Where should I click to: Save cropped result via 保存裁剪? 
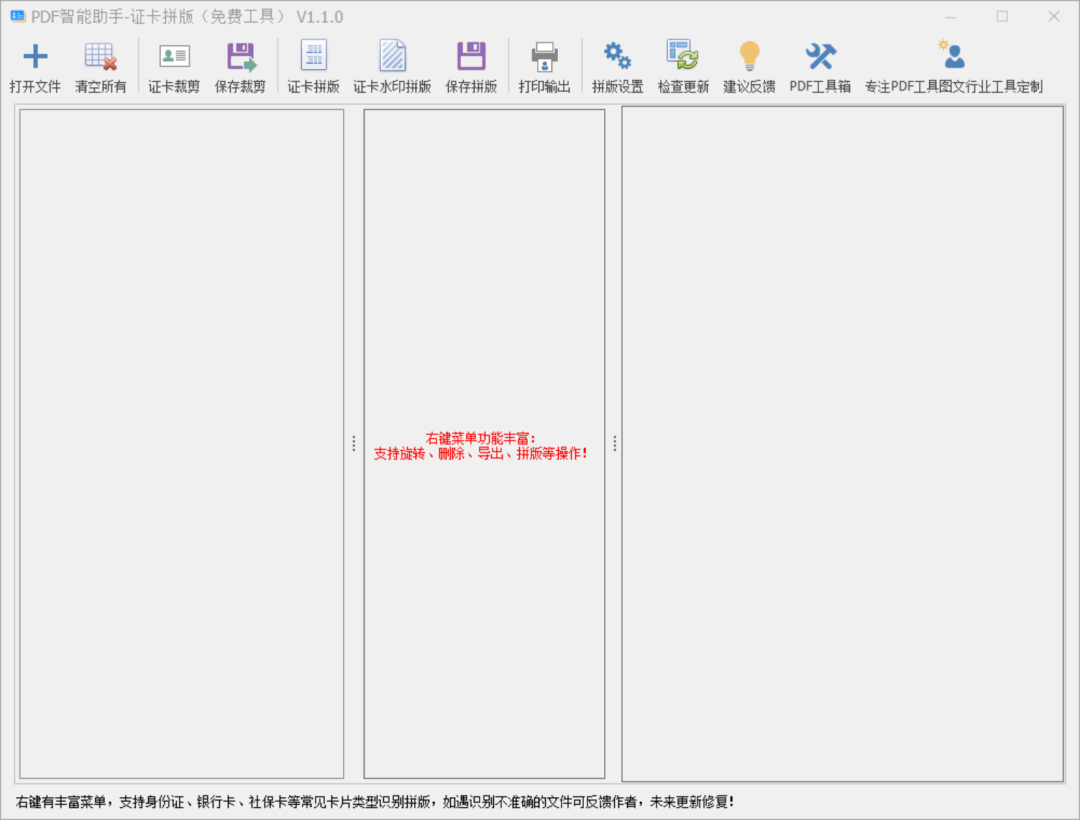click(240, 57)
